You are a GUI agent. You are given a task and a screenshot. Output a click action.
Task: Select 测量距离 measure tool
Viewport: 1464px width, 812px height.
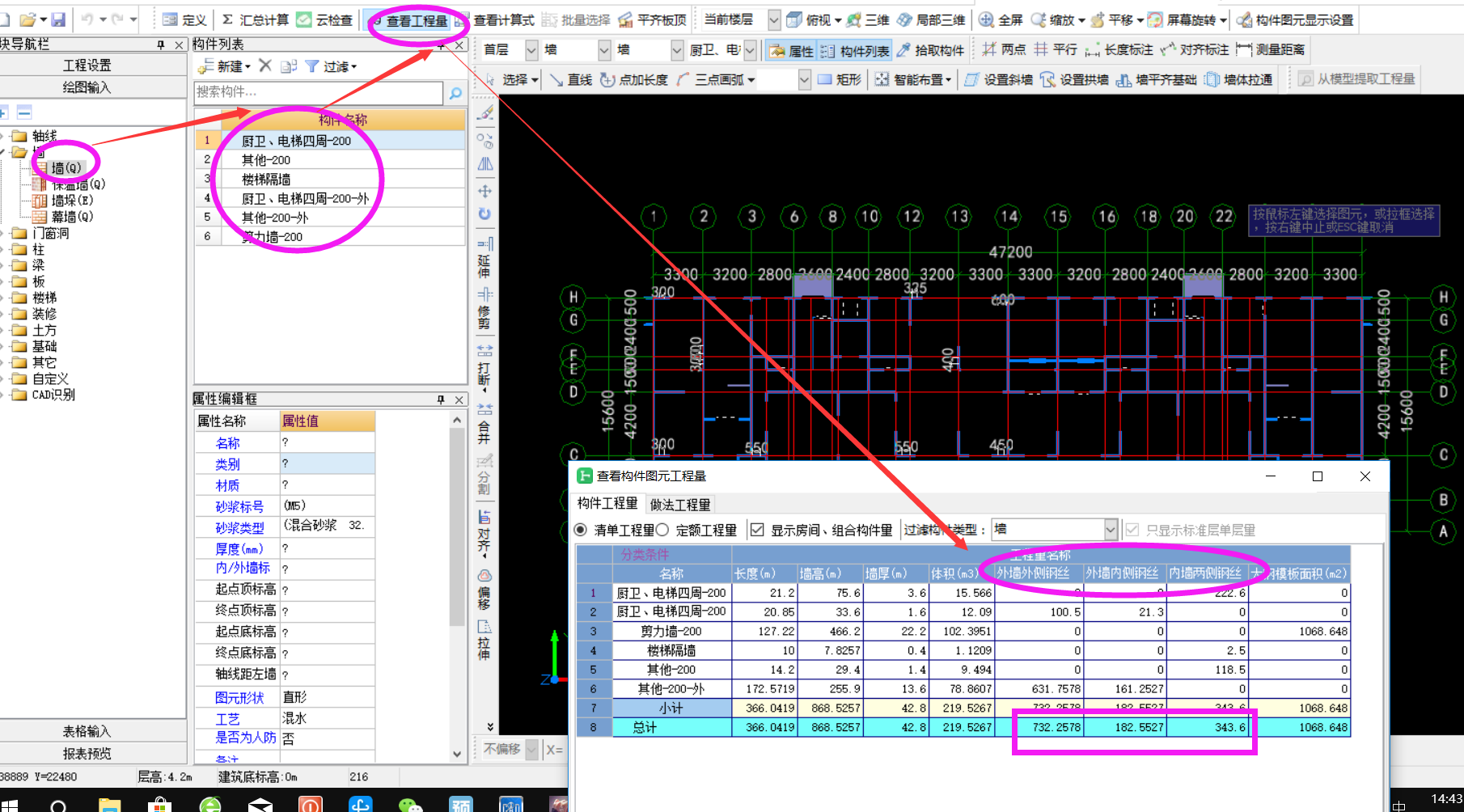click(x=1270, y=50)
